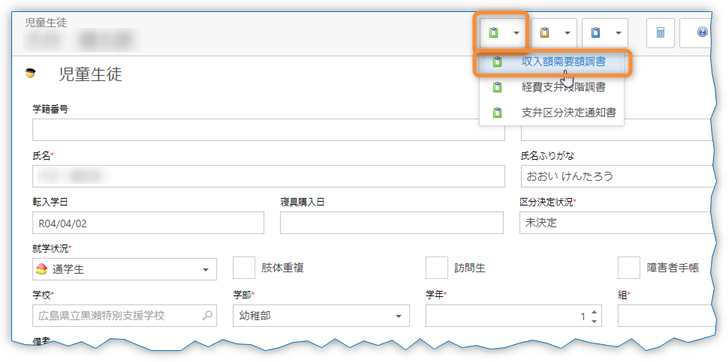This screenshot has width=728, height=362.
Task: Expand the orange clipboard dropdown arrow
Action: click(567, 33)
